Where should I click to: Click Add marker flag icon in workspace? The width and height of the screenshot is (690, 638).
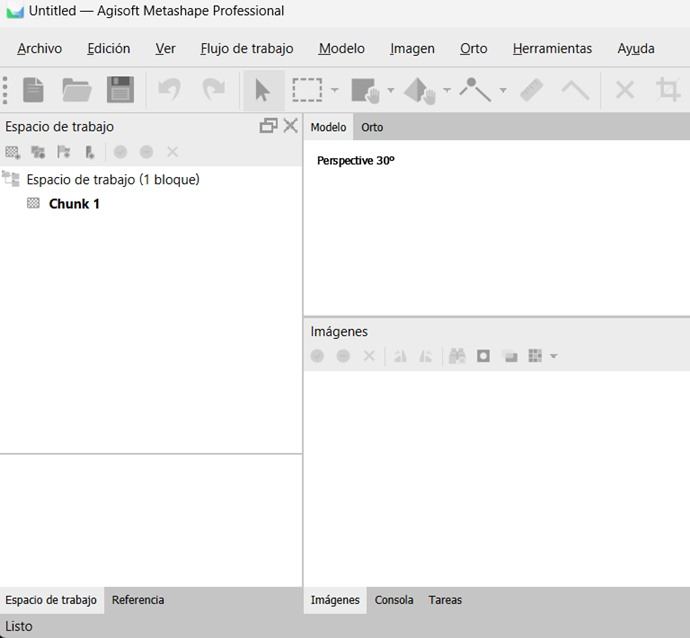(64, 152)
